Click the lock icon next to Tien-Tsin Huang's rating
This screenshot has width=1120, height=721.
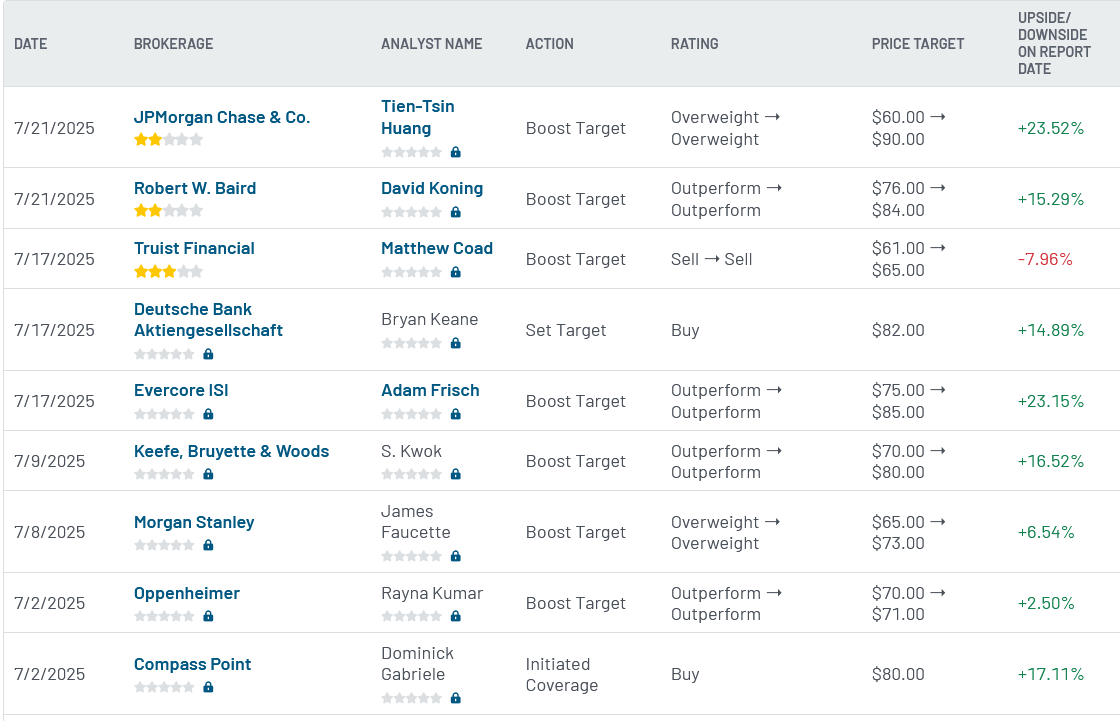(456, 152)
